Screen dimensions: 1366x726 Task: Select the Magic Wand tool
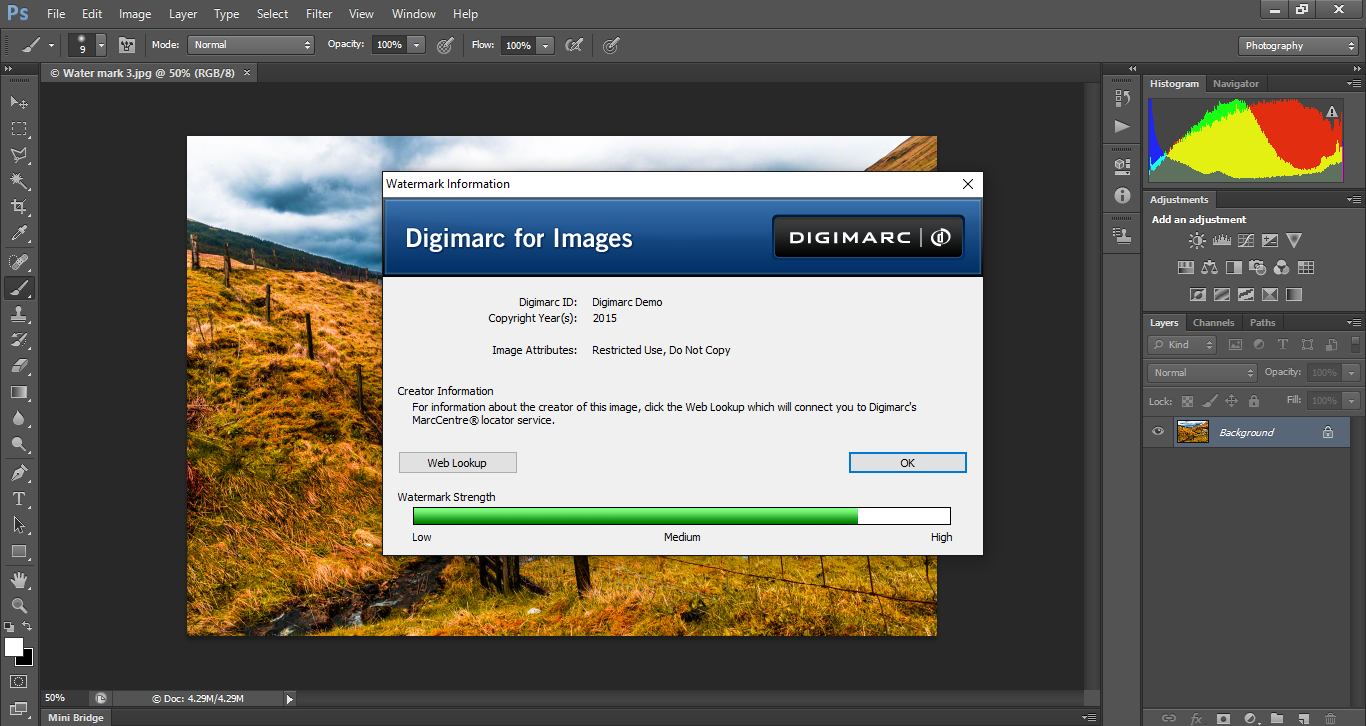tap(19, 181)
